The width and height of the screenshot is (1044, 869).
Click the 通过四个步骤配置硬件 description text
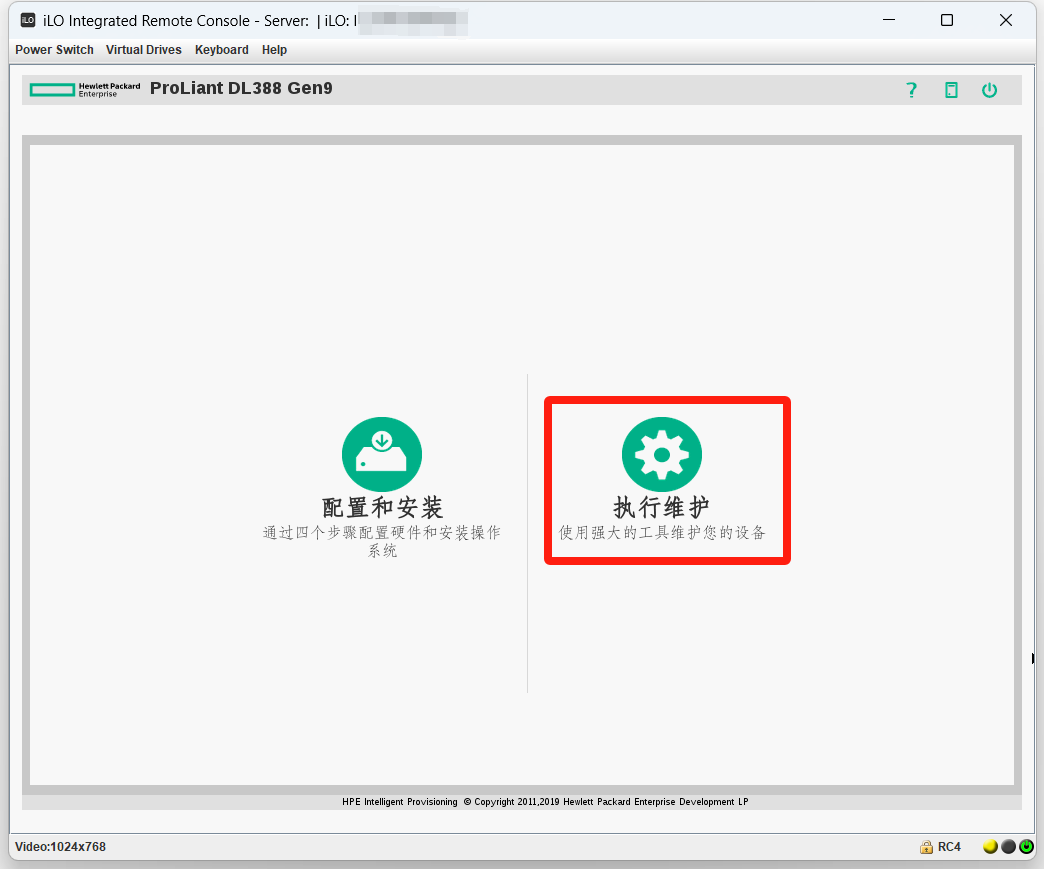tap(382, 533)
